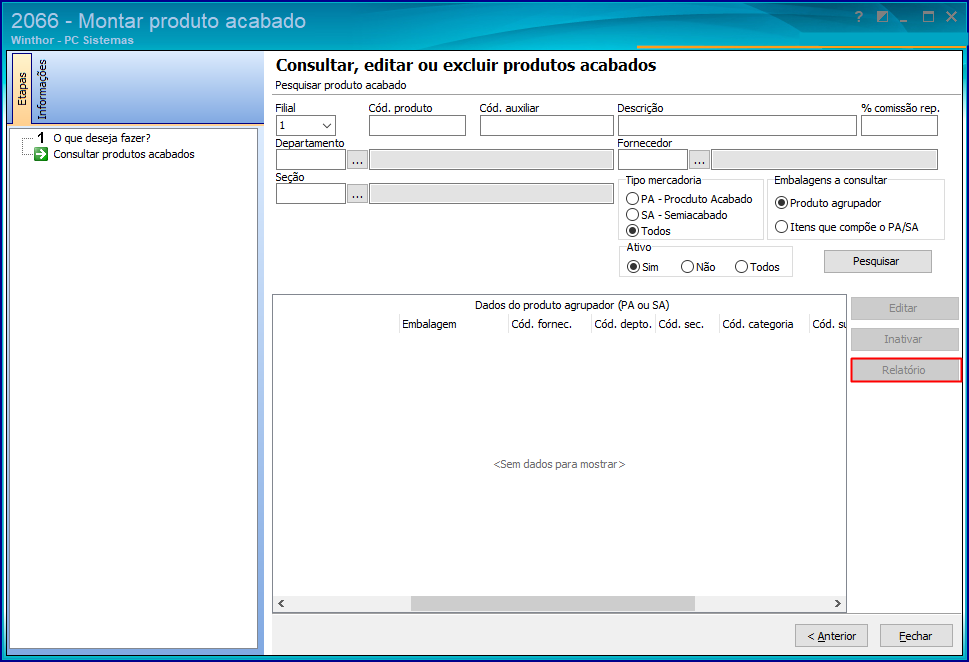Click the Inativar button
This screenshot has width=969, height=662.
pos(904,339)
